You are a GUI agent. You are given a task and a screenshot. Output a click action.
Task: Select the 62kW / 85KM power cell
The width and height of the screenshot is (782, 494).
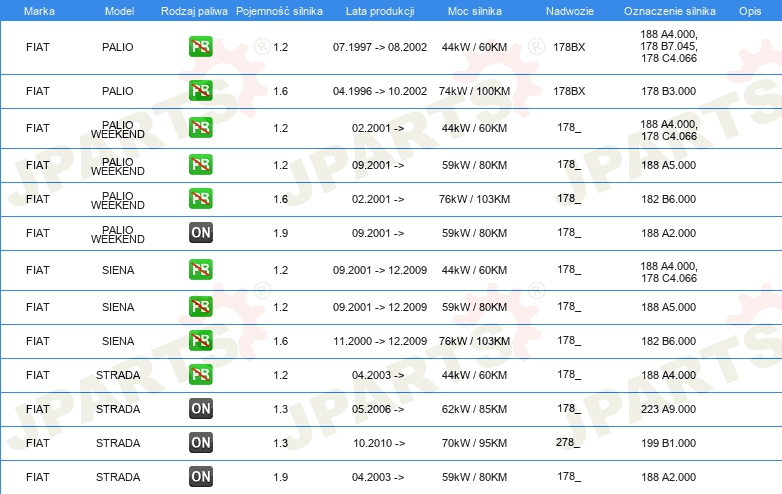tap(474, 409)
